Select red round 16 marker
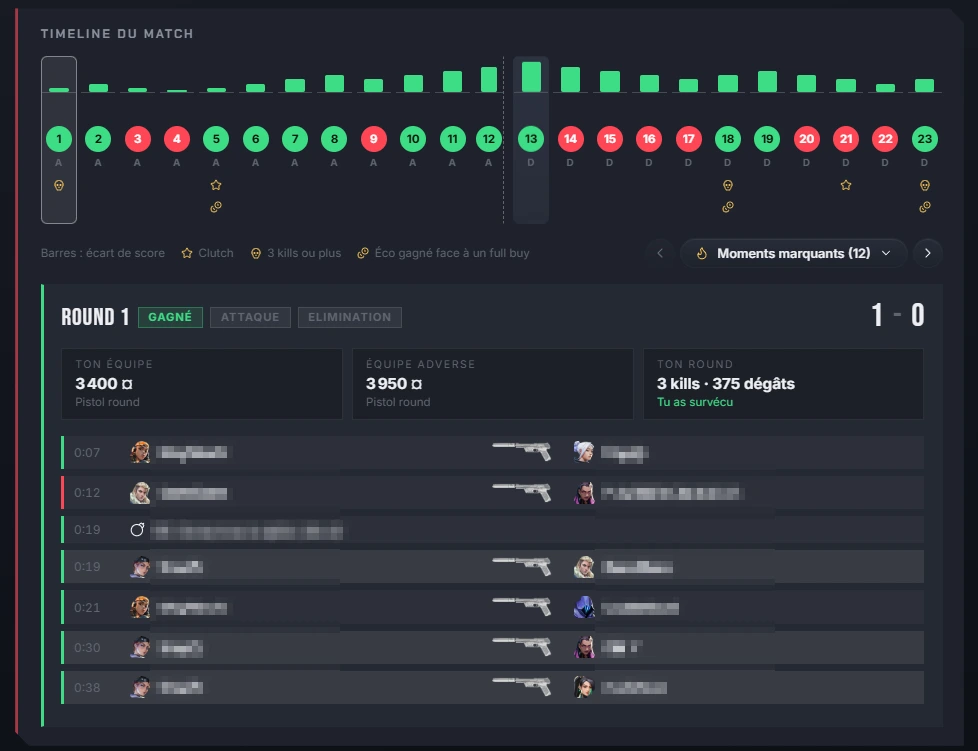This screenshot has width=978, height=751. 649,138
